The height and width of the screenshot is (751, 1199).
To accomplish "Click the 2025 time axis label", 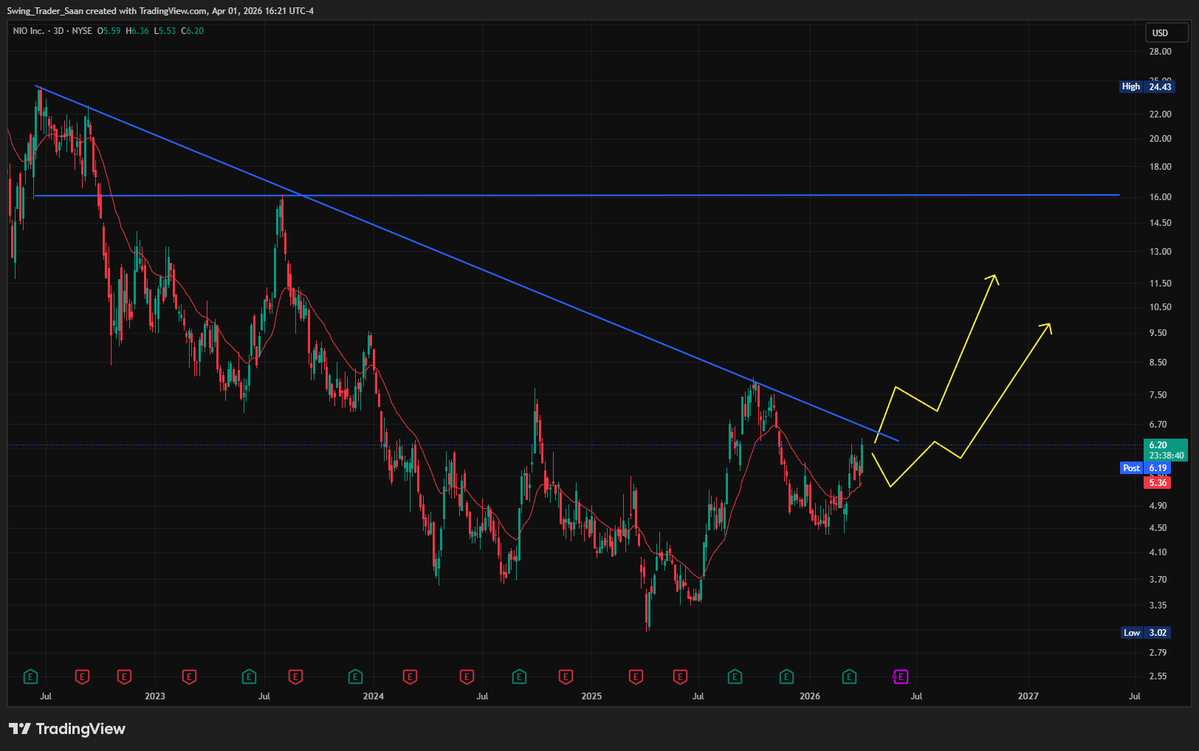I will coord(591,696).
